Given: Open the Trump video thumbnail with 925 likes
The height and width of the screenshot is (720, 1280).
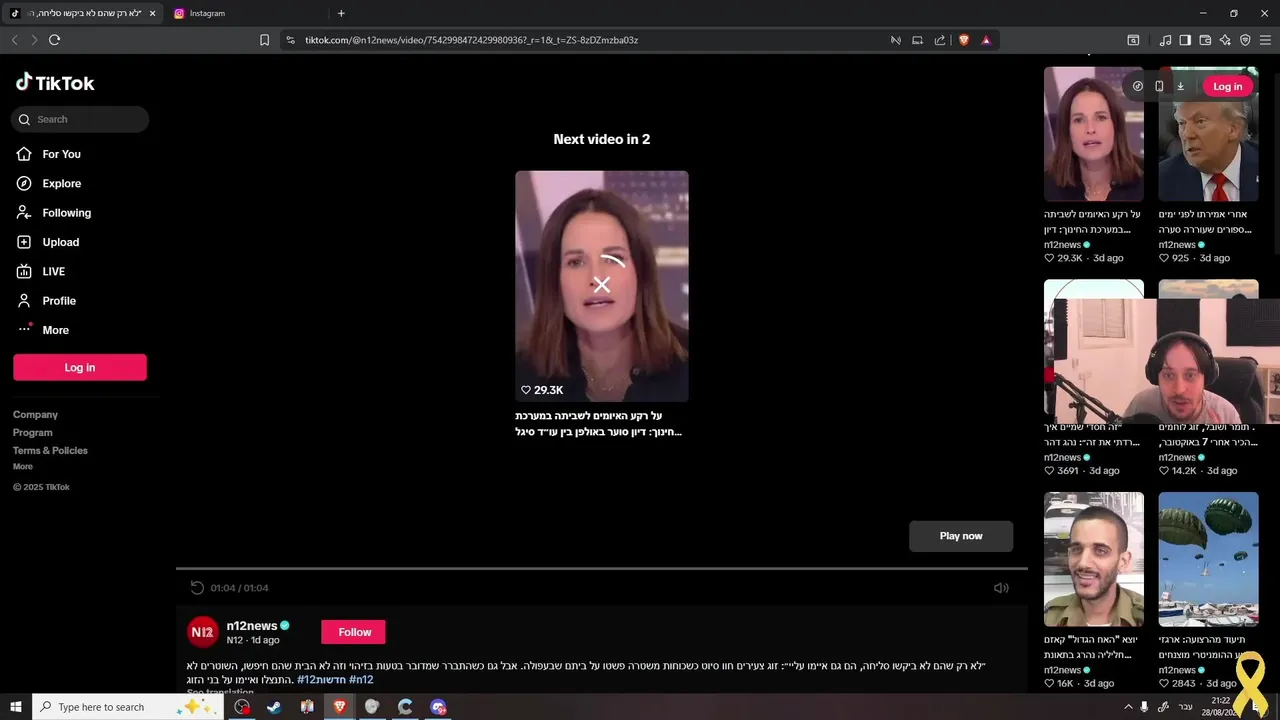Looking at the screenshot, I should 1208,134.
